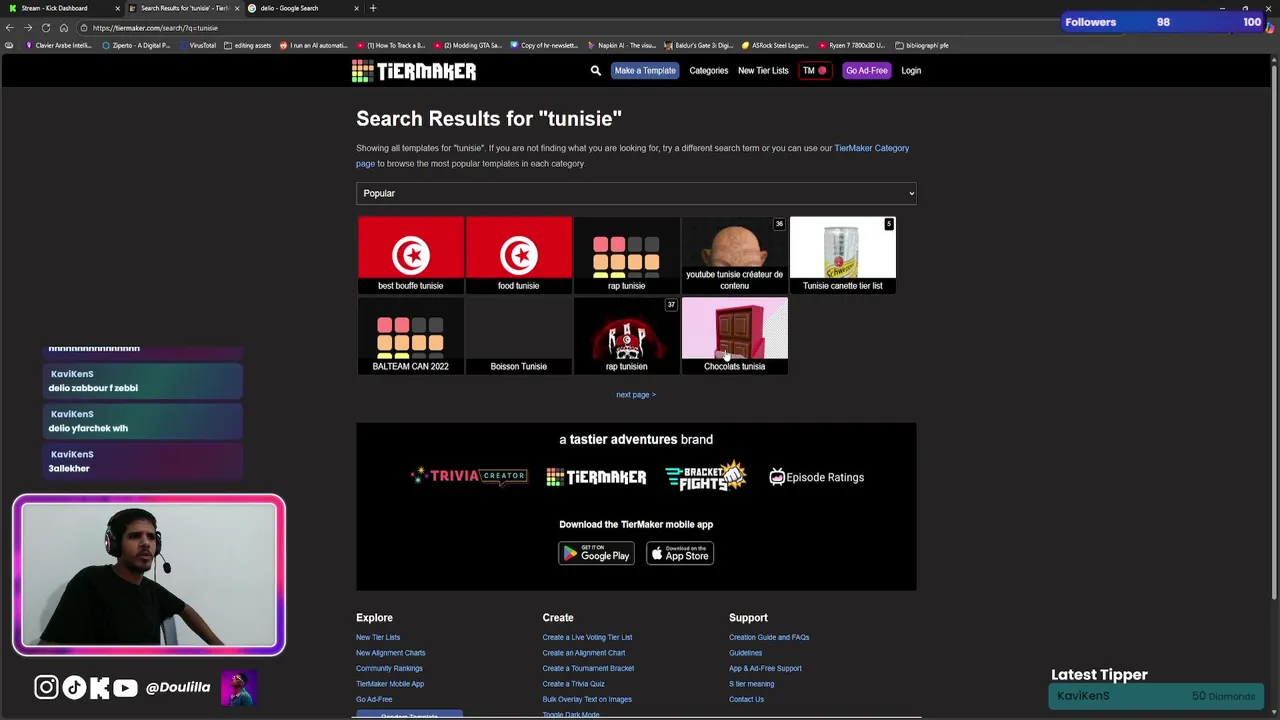Click the TierMaker logo
Screen dimensions: 1280x720
414,71
